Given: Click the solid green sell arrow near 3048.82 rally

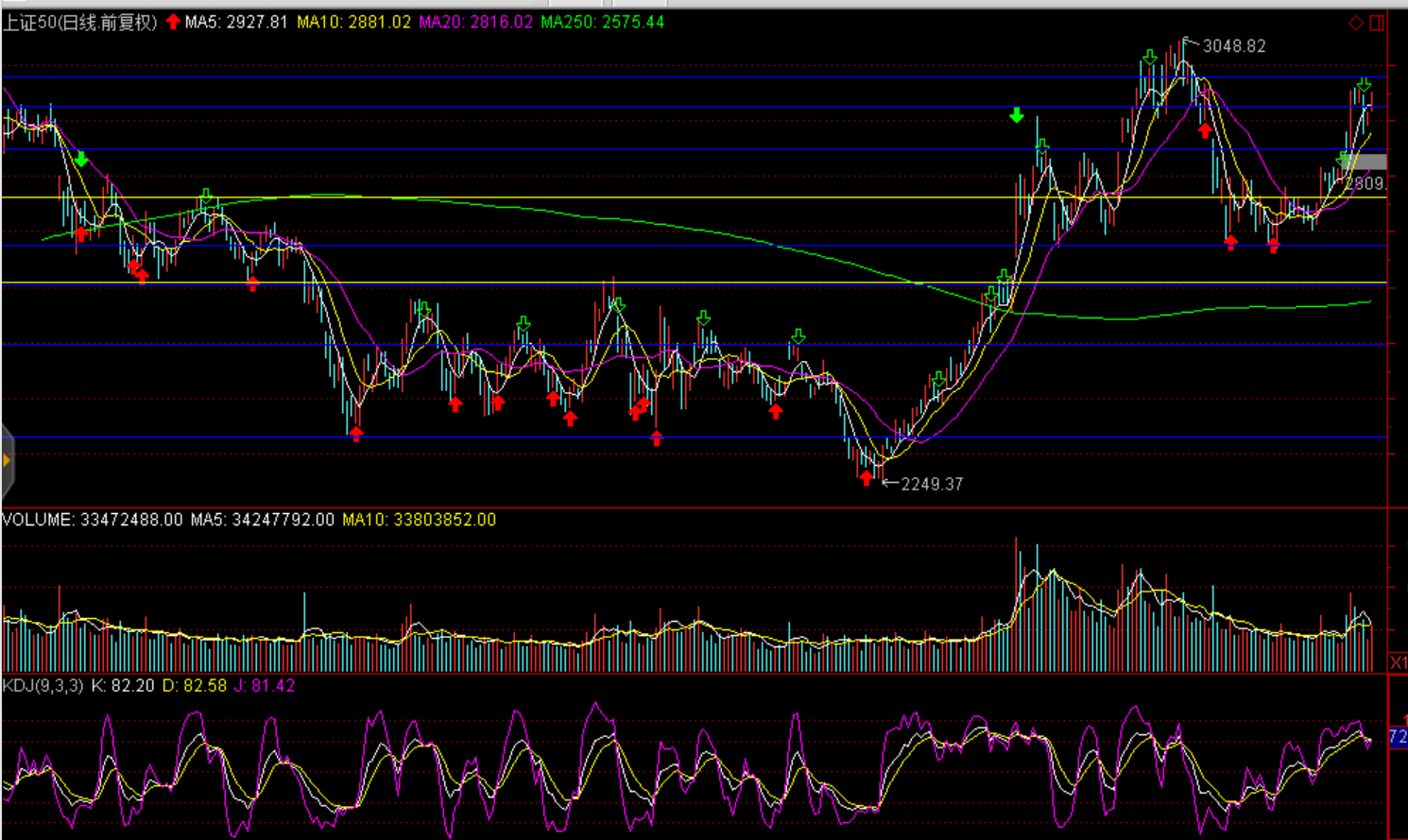Looking at the screenshot, I should [x=1017, y=115].
